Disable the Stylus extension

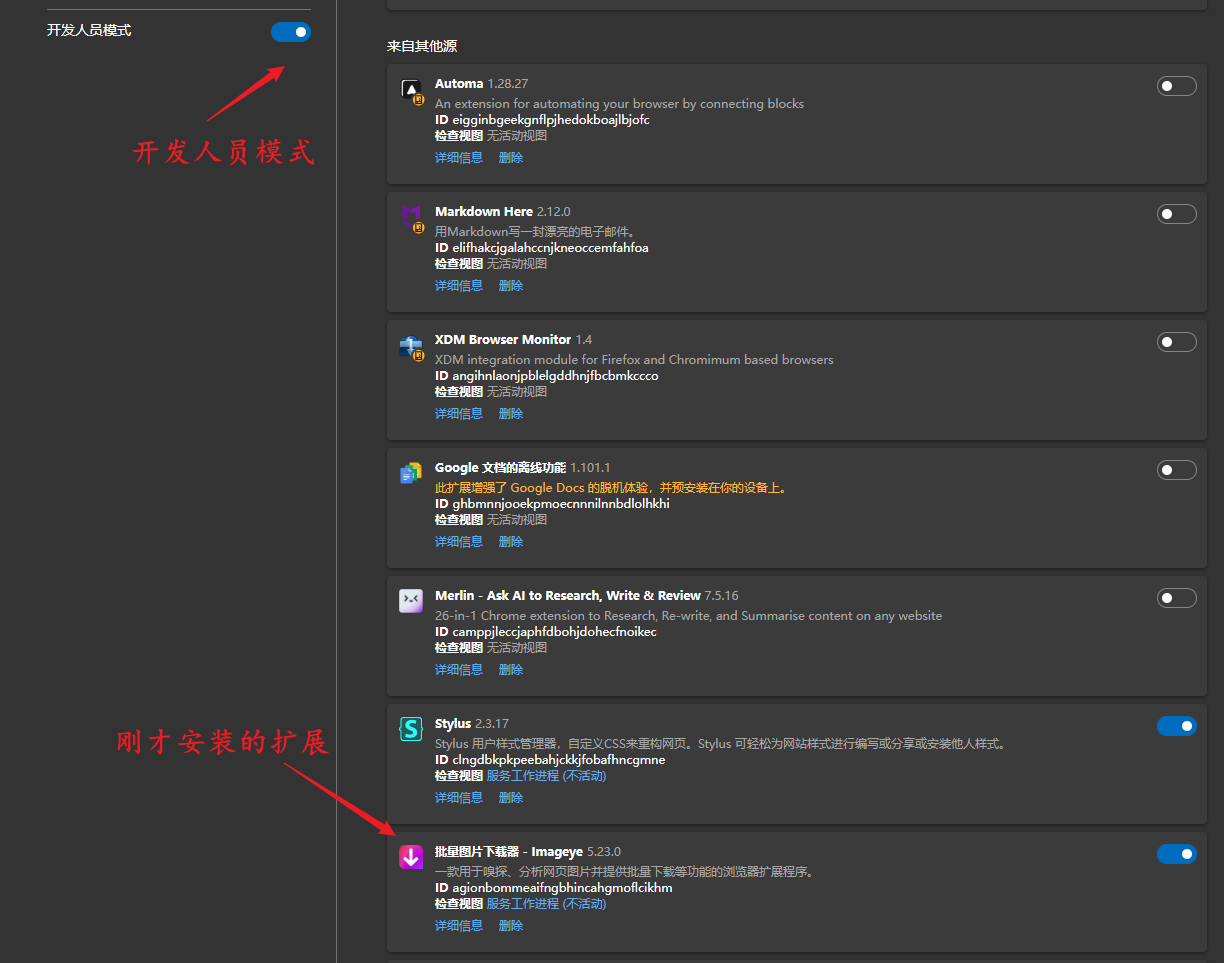(1177, 726)
